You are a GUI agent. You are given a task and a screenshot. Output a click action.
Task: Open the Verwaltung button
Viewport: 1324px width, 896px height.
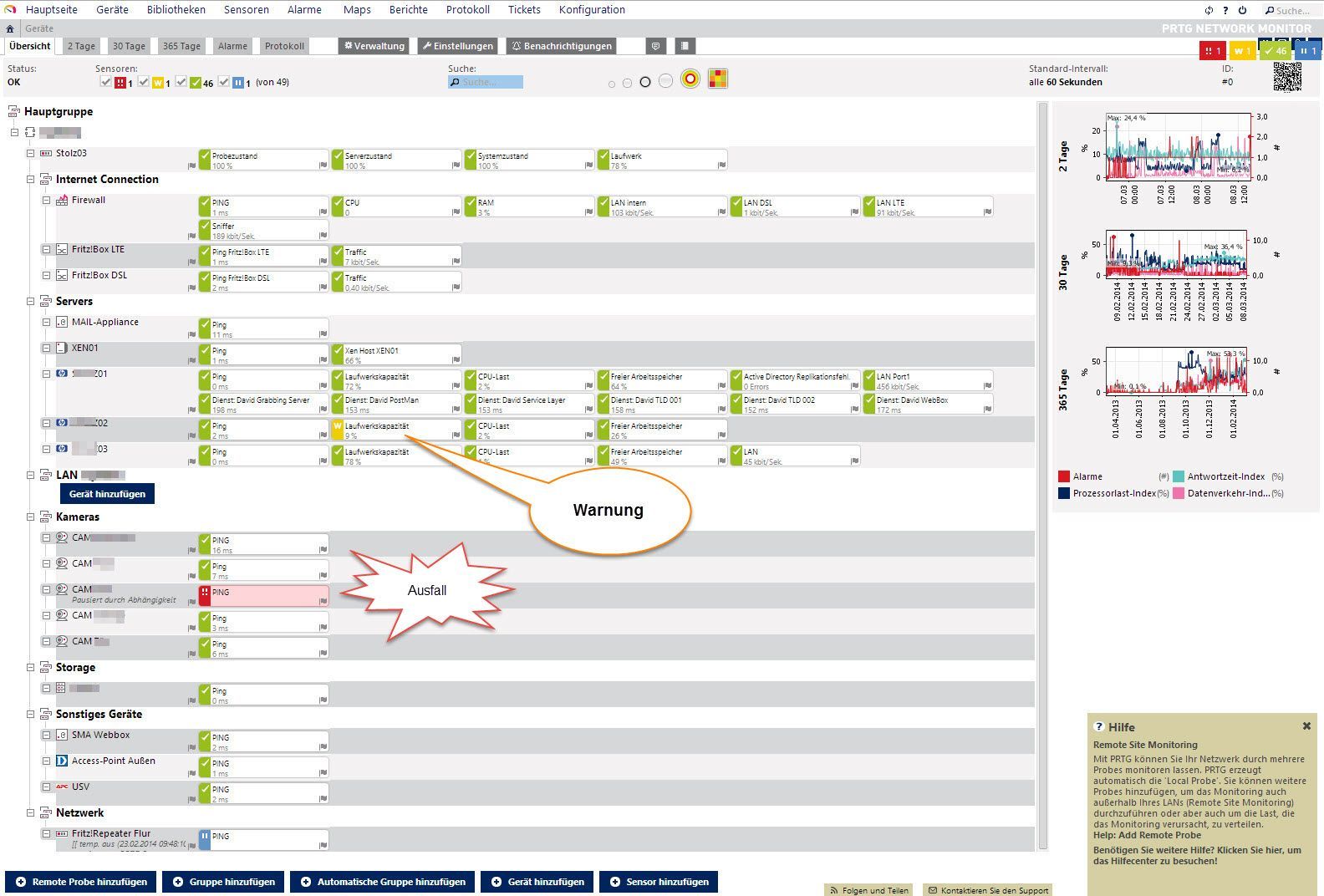tap(374, 46)
